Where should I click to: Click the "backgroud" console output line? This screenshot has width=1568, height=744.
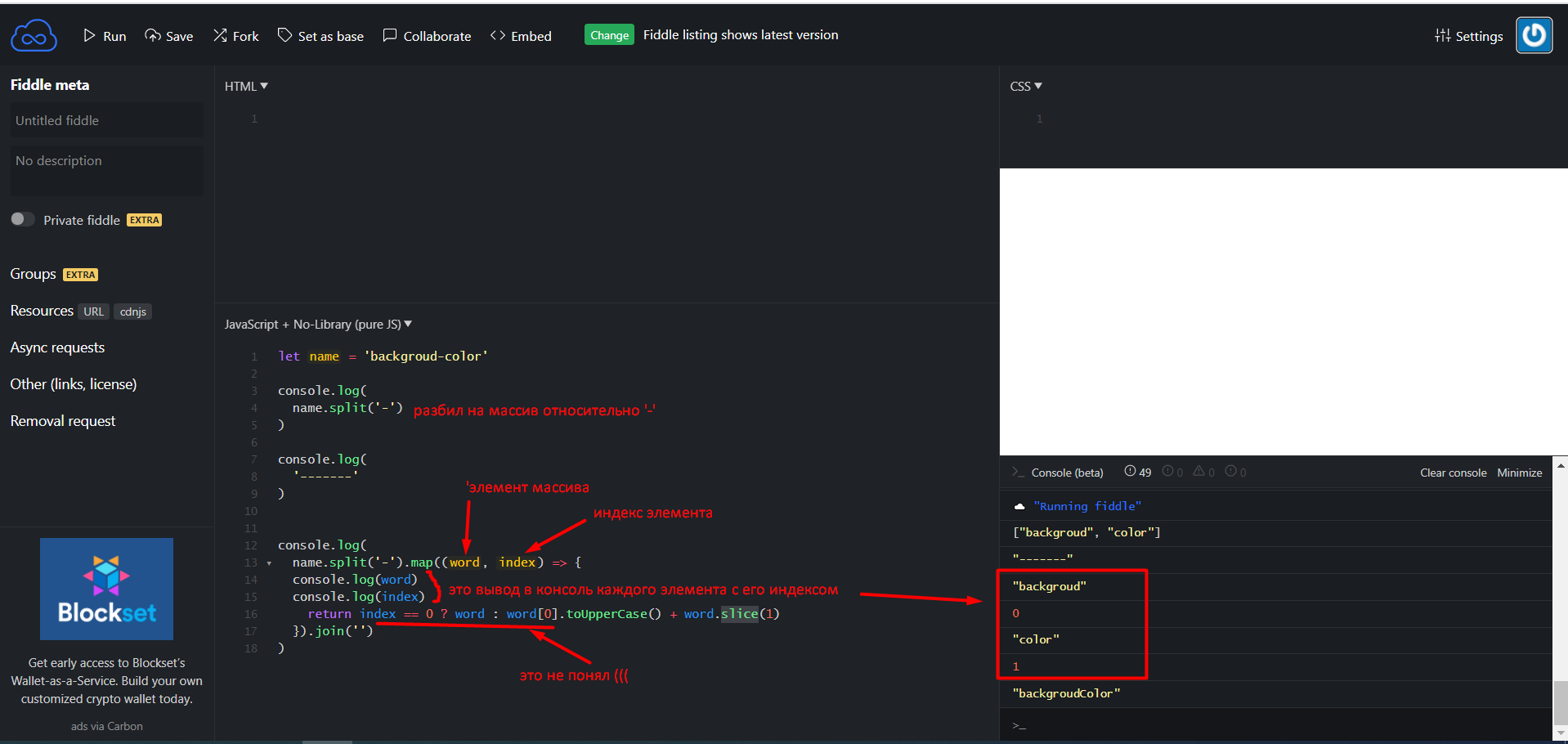(1050, 586)
